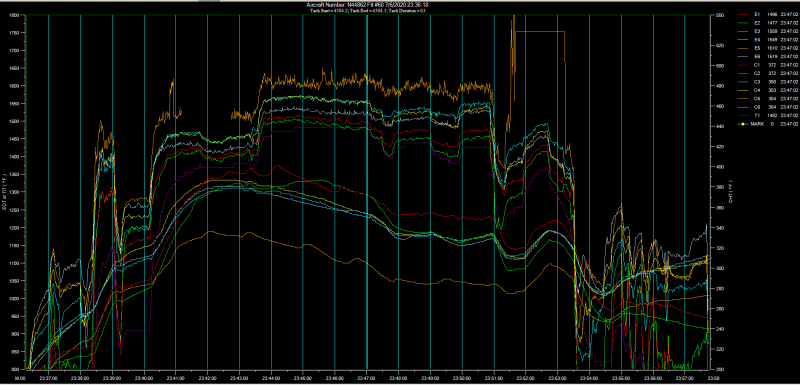Click the EGT or TIT left axis title
Image resolution: width=800 pixels, height=385 pixels.
(x=5, y=192)
